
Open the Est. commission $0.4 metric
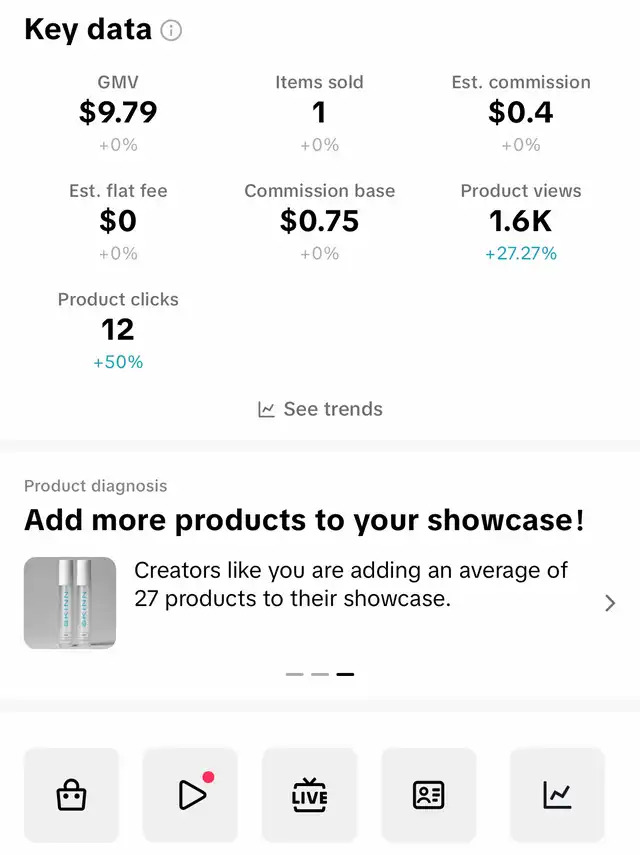[x=521, y=113]
